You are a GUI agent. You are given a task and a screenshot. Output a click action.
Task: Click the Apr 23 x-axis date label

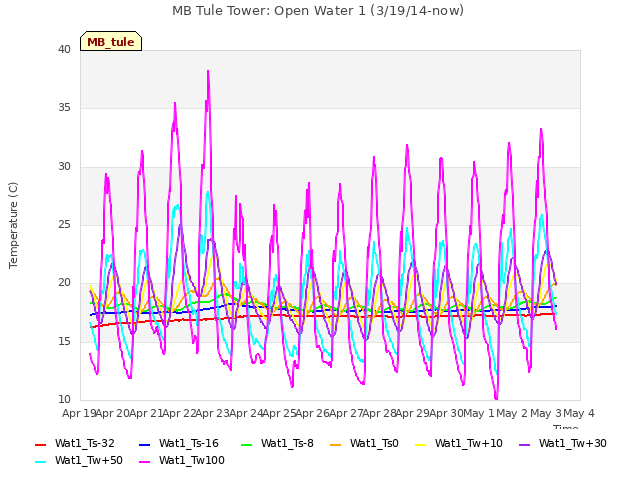point(212,413)
